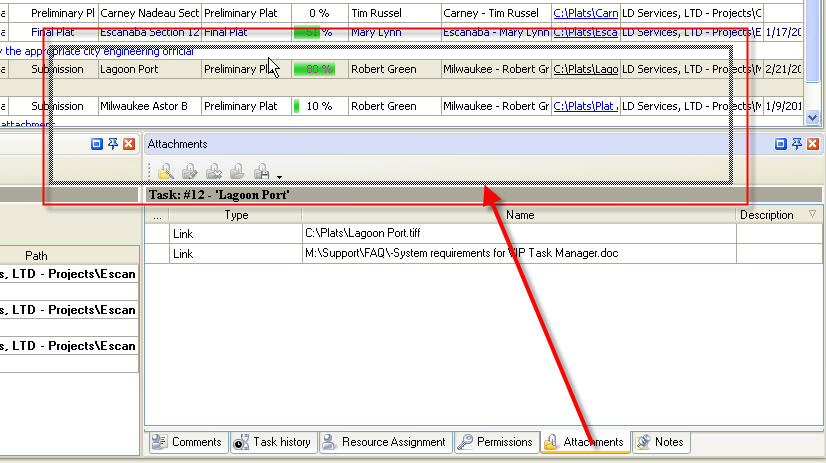Screen dimensions: 826x463
Task: Maximize the left panel via blue square icon
Action: [x=97, y=144]
